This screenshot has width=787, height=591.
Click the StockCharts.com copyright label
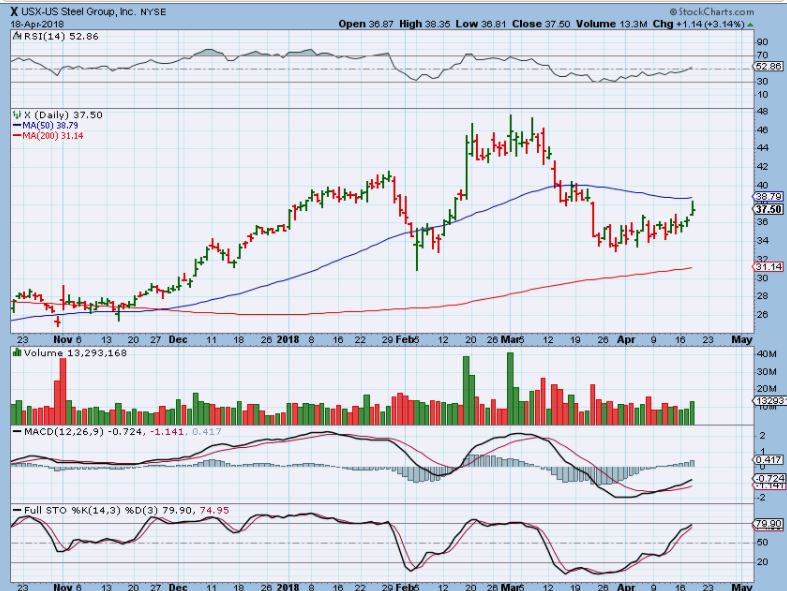[712, 11]
